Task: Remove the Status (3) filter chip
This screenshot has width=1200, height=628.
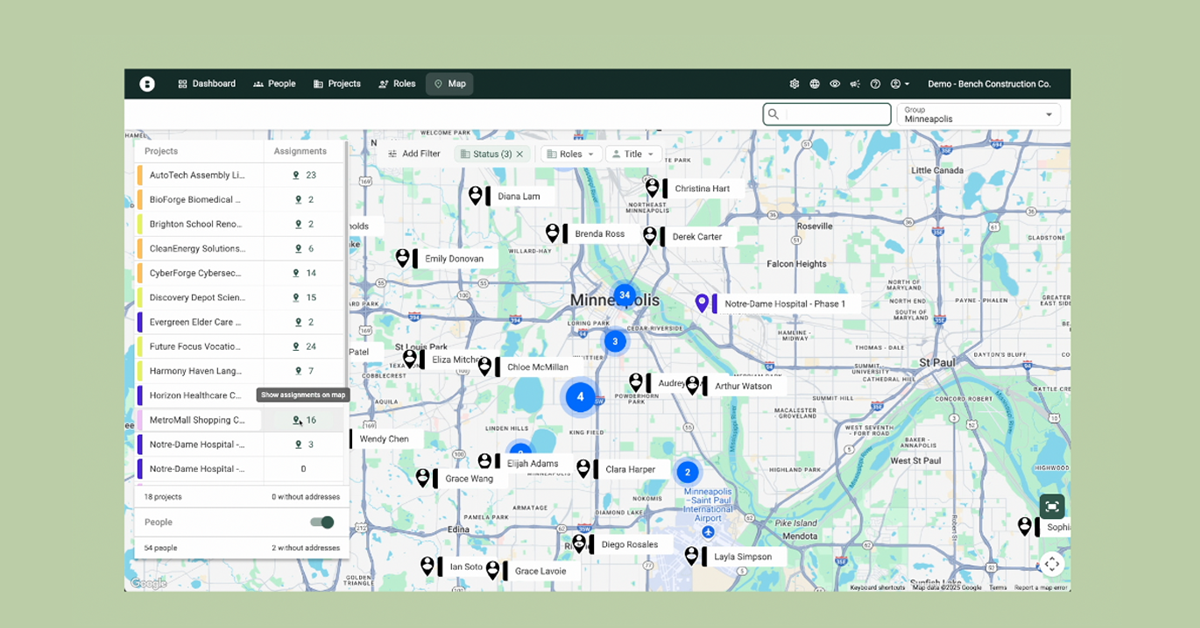Action: pyautogui.click(x=520, y=154)
